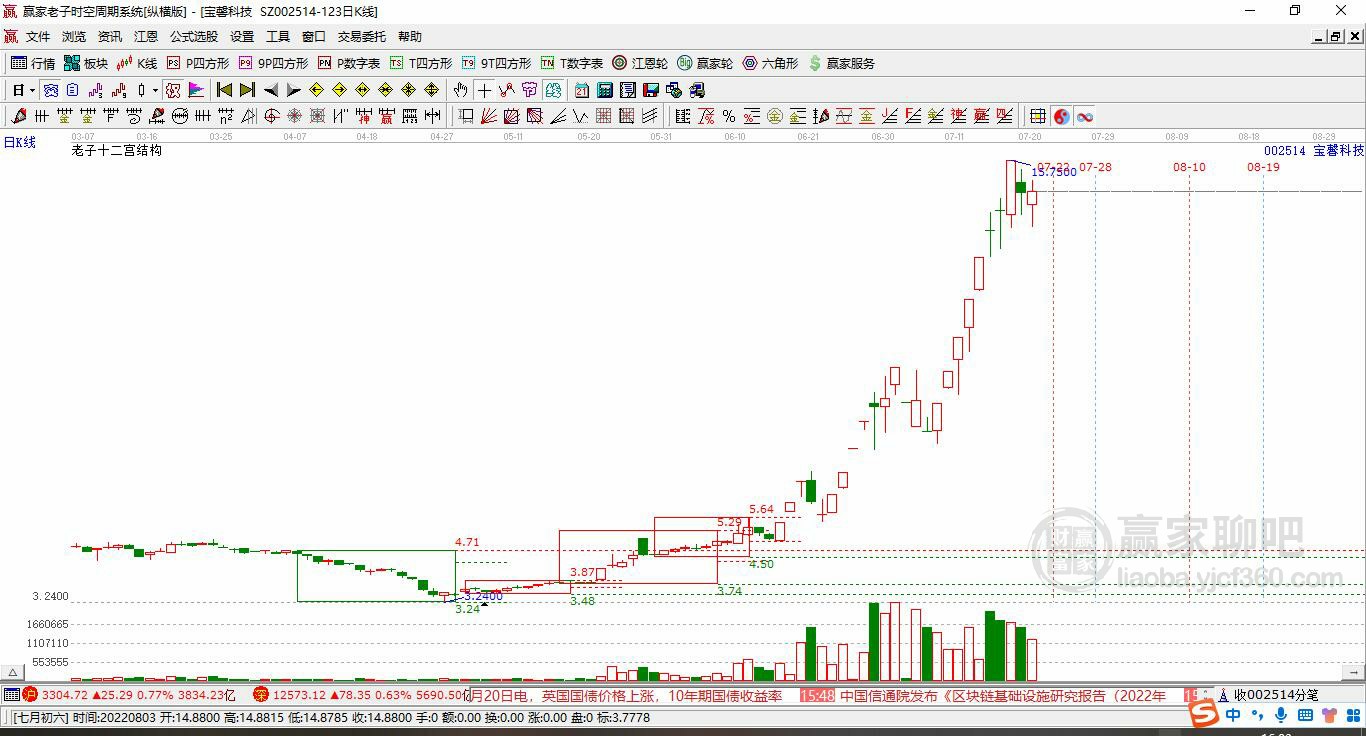The image size is (1366, 736).
Task: Open the 江恩轮 Gann wheel
Action: click(640, 63)
